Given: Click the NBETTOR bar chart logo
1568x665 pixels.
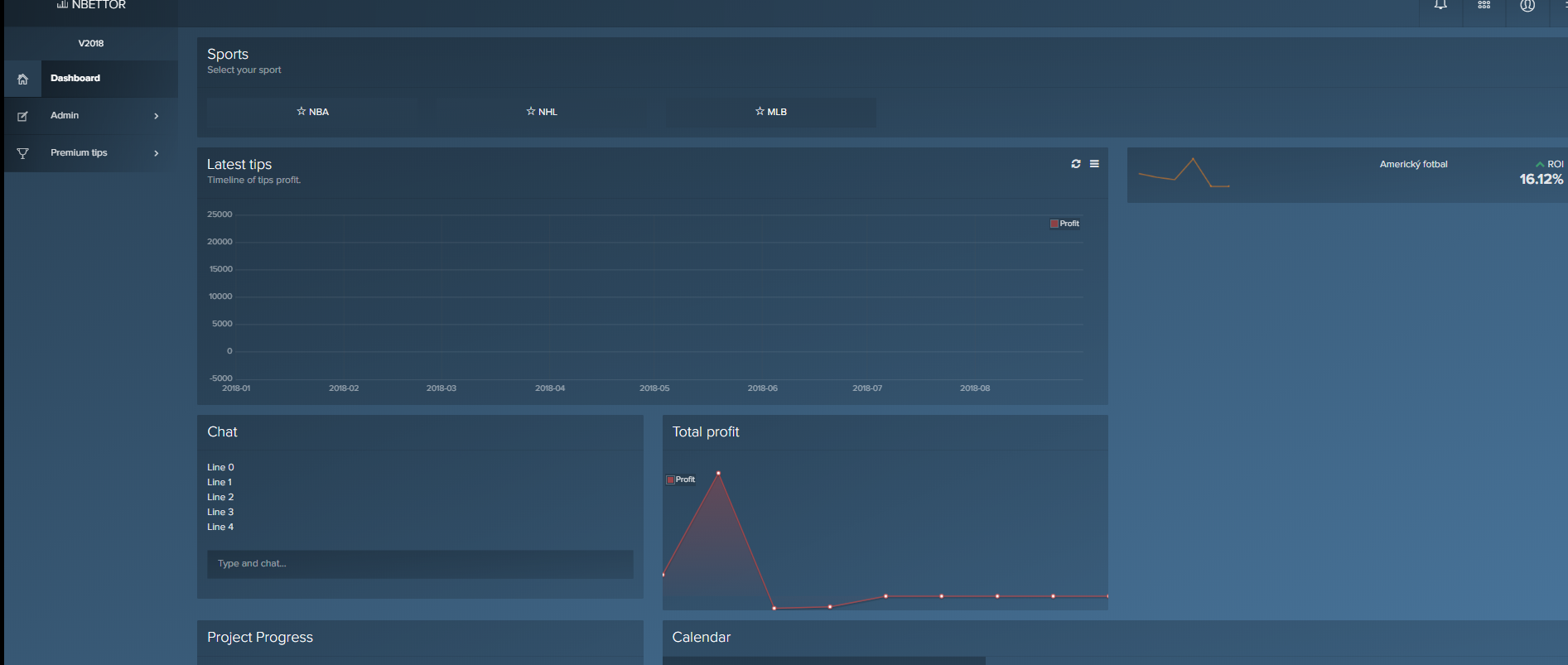Looking at the screenshot, I should tap(62, 5).
